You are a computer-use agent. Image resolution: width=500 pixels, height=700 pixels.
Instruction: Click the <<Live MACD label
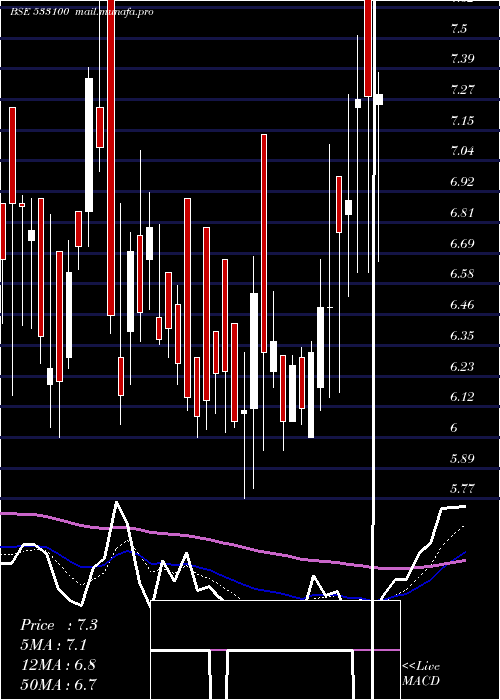tap(421, 673)
